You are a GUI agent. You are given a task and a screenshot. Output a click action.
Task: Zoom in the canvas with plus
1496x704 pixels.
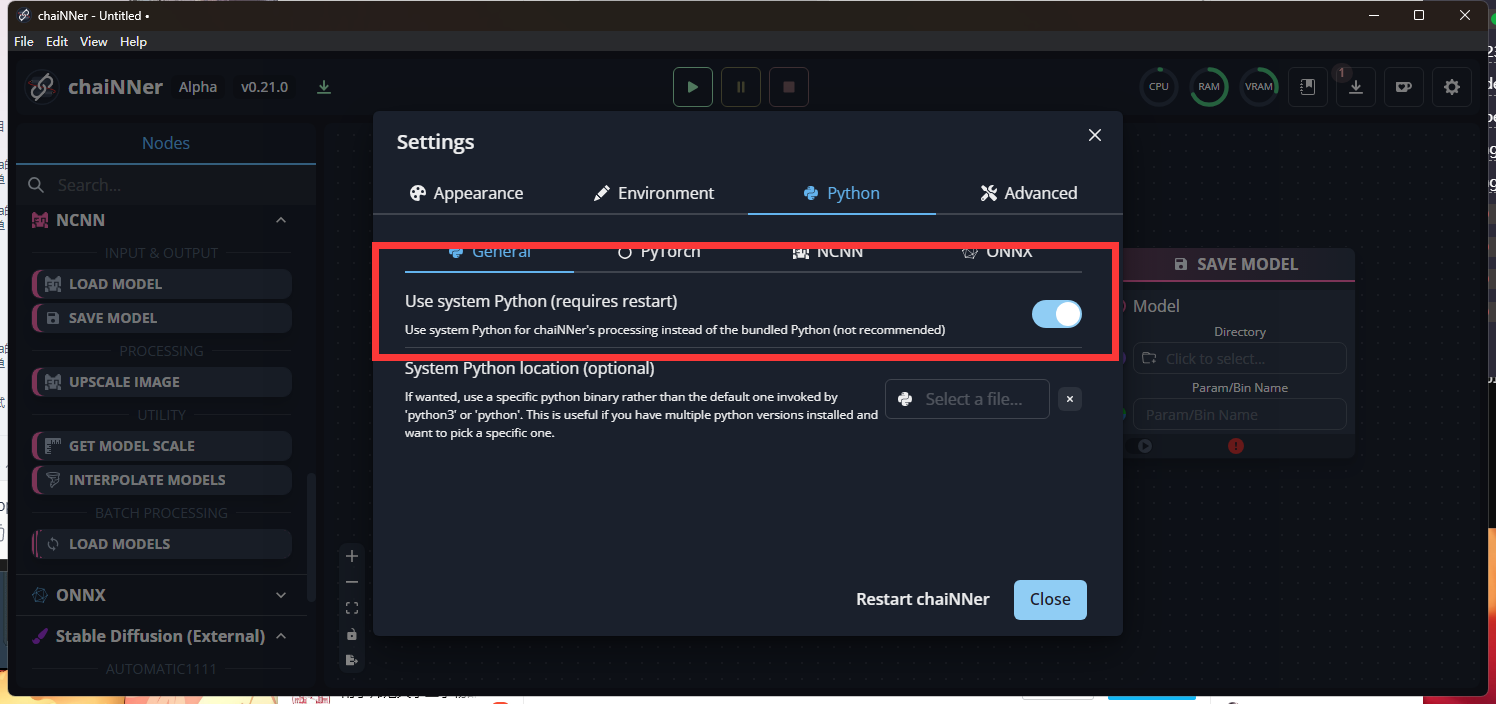click(x=351, y=556)
